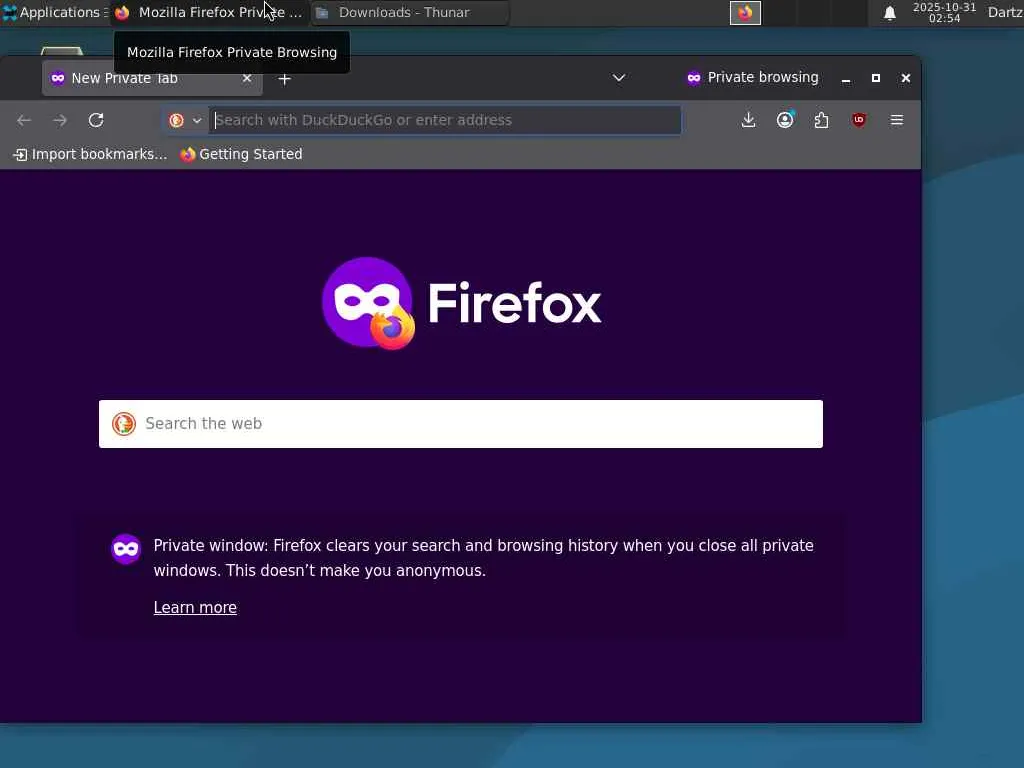Screen dimensions: 1024x768
Task: Click the date and time clock
Action: point(944,12)
